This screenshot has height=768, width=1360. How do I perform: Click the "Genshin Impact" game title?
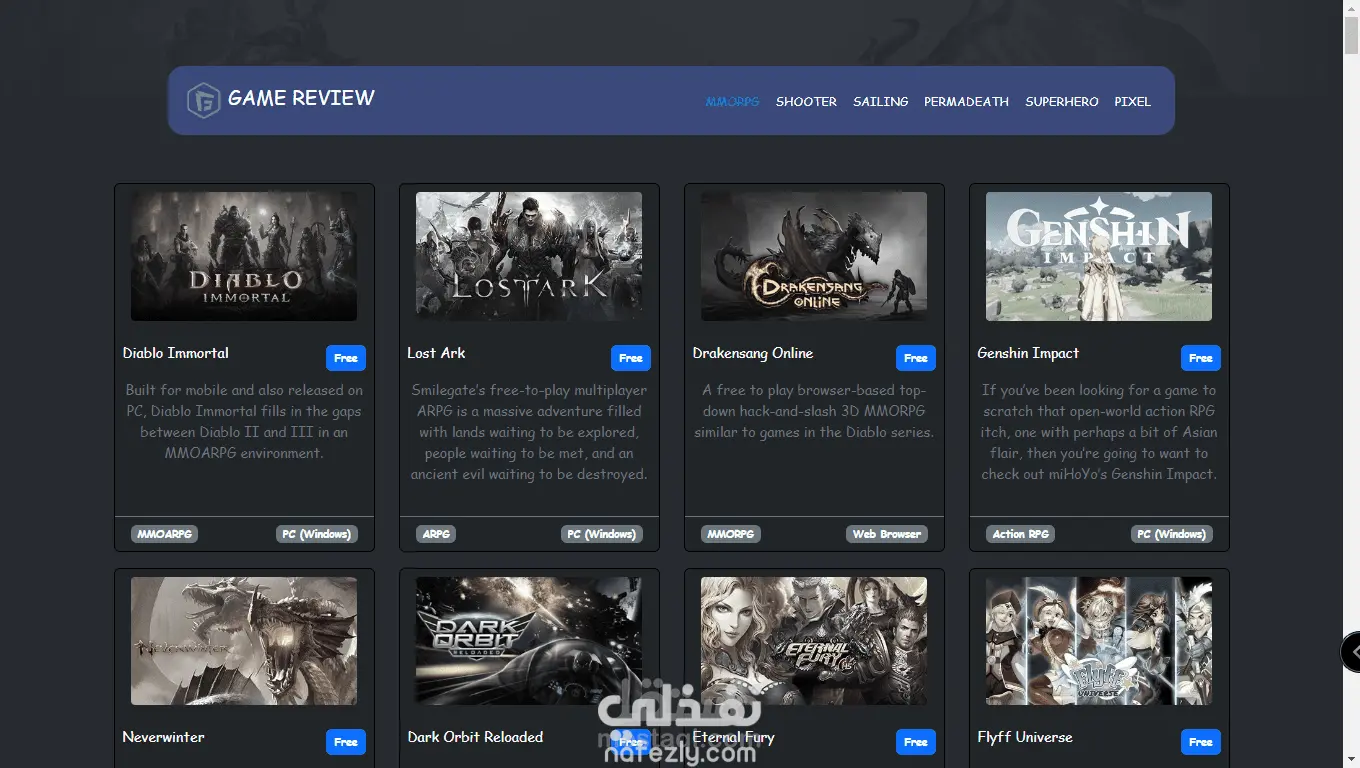click(1028, 353)
